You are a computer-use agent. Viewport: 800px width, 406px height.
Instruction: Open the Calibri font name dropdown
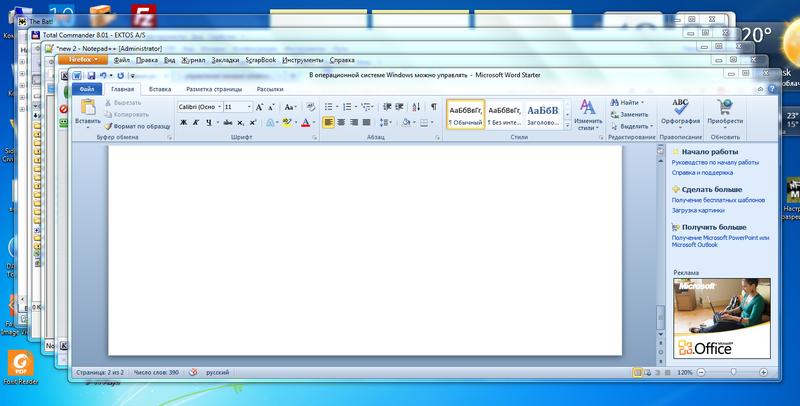(x=219, y=107)
